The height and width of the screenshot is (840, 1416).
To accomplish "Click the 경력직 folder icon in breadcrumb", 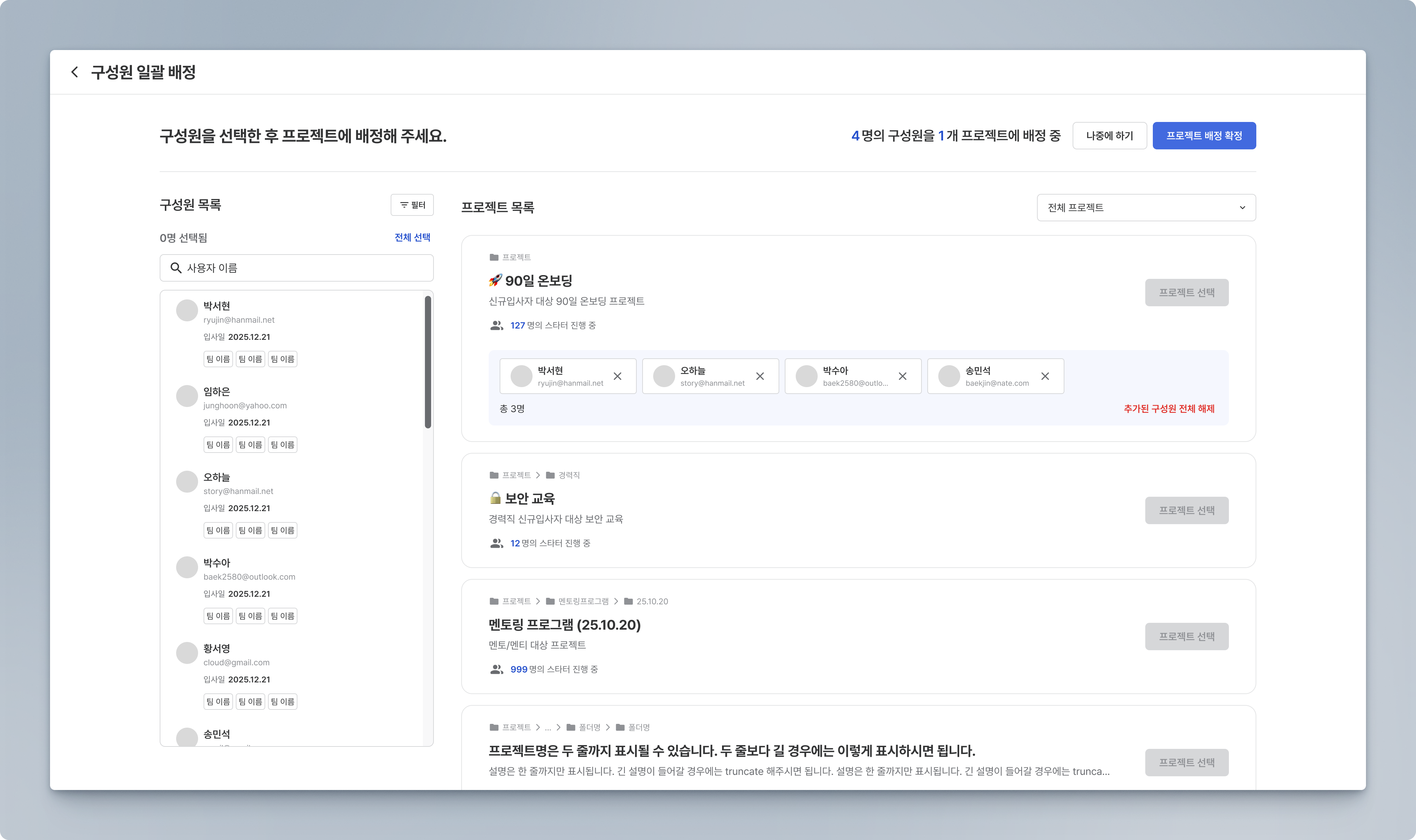I will (550, 475).
